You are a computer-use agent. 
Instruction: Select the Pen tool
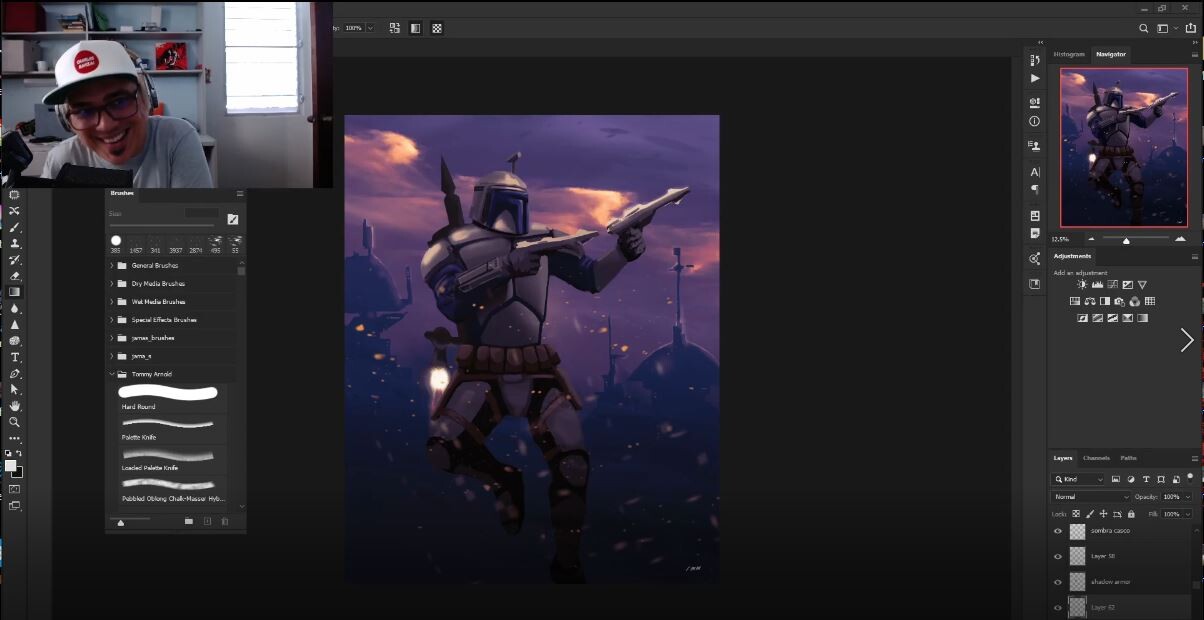tap(14, 373)
